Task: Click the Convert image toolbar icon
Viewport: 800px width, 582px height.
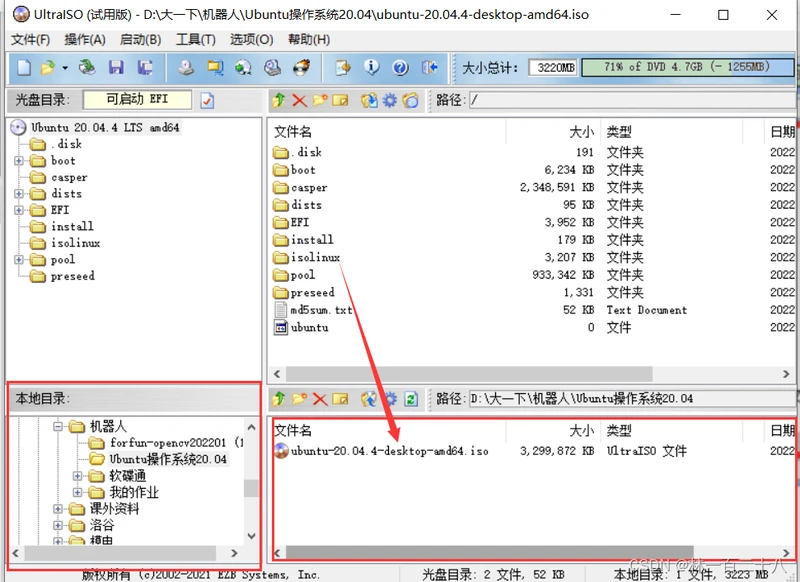Action: tap(243, 67)
